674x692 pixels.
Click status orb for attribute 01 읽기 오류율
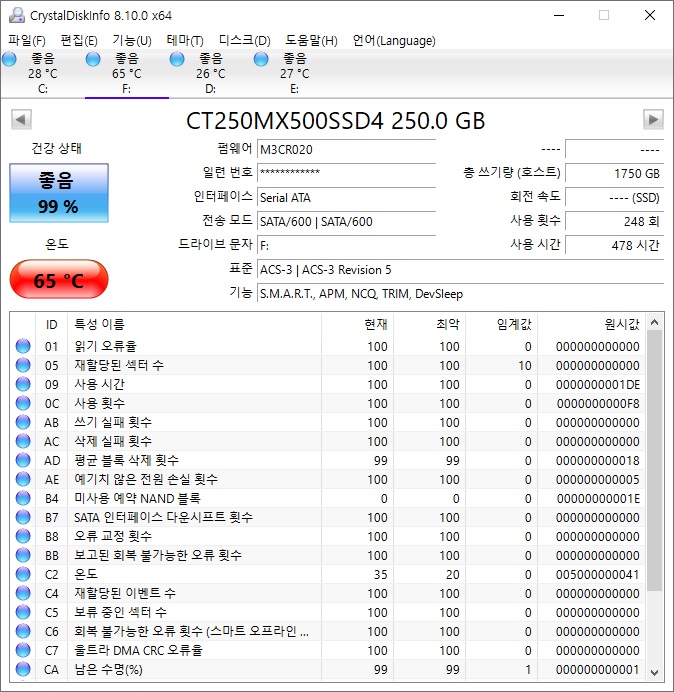pyautogui.click(x=23, y=346)
